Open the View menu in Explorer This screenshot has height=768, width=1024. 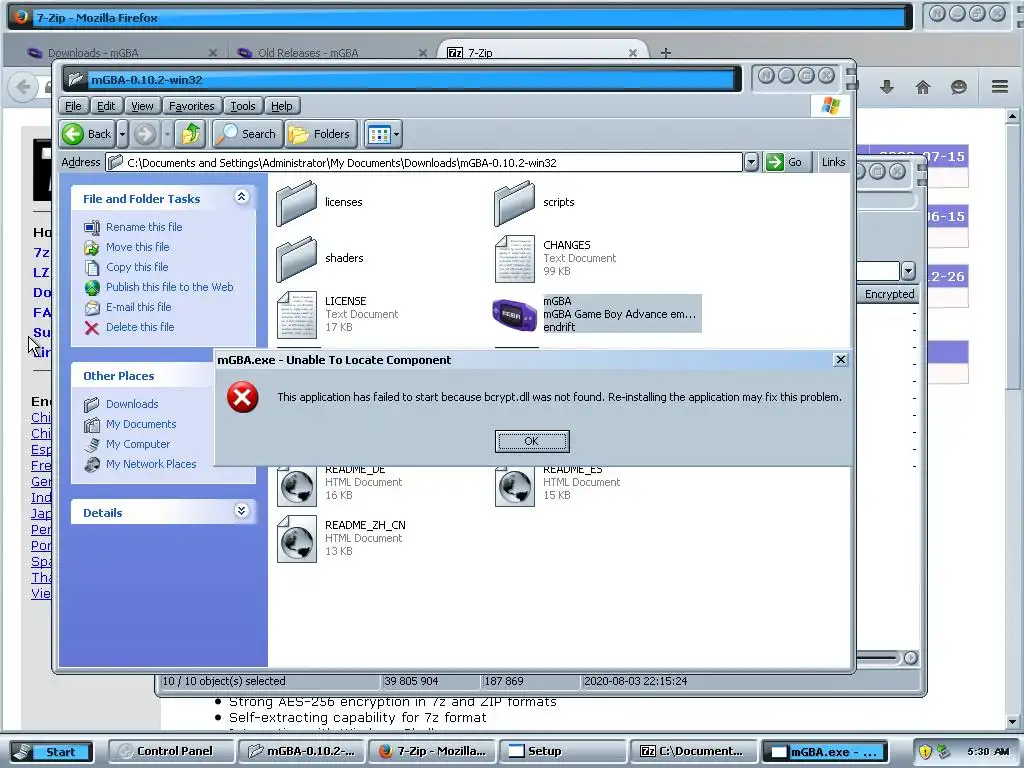[142, 106]
